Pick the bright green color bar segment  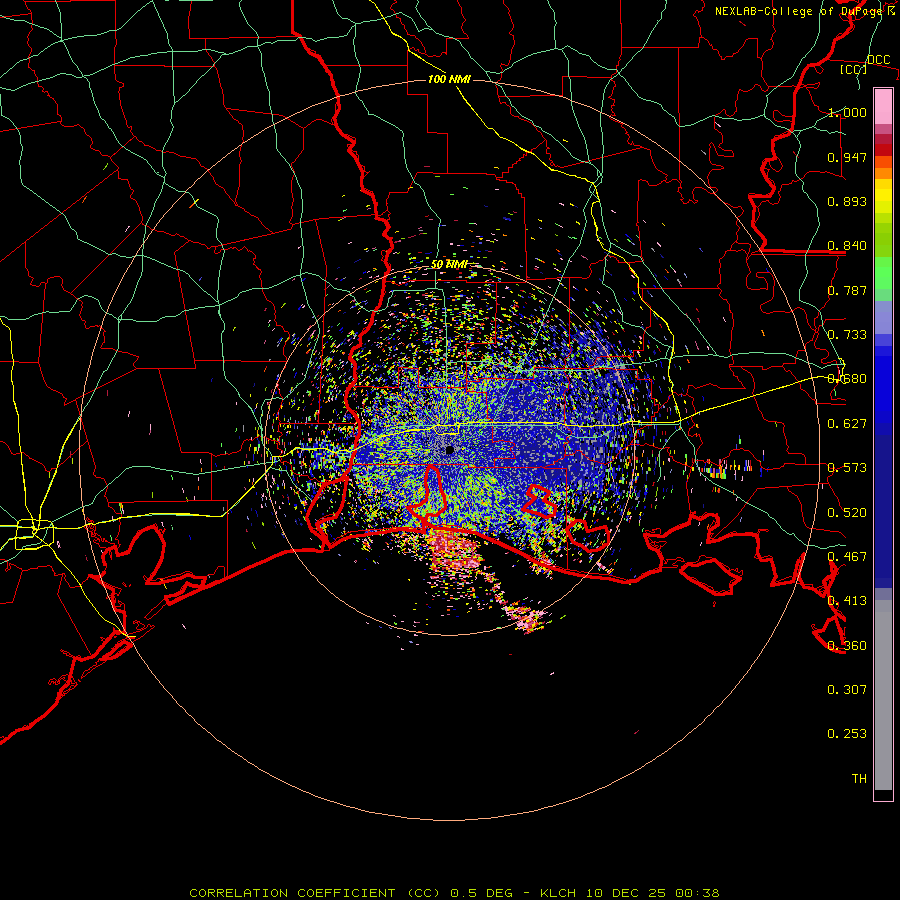pos(883,273)
